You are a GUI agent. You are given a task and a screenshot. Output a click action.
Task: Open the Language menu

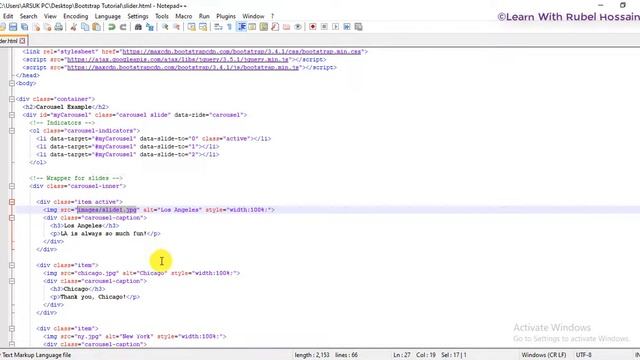coord(108,16)
